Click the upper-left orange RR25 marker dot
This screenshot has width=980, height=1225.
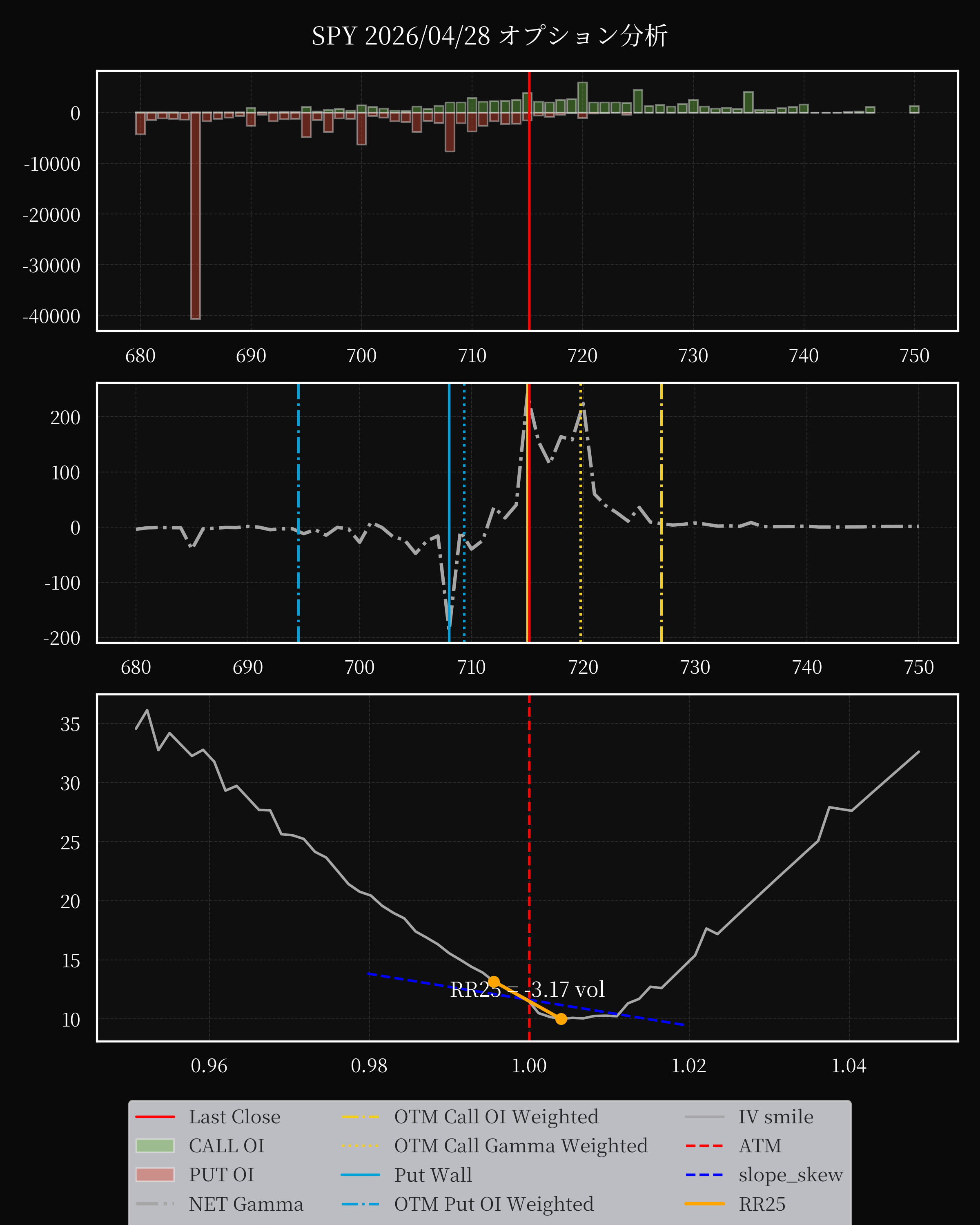[x=494, y=981]
